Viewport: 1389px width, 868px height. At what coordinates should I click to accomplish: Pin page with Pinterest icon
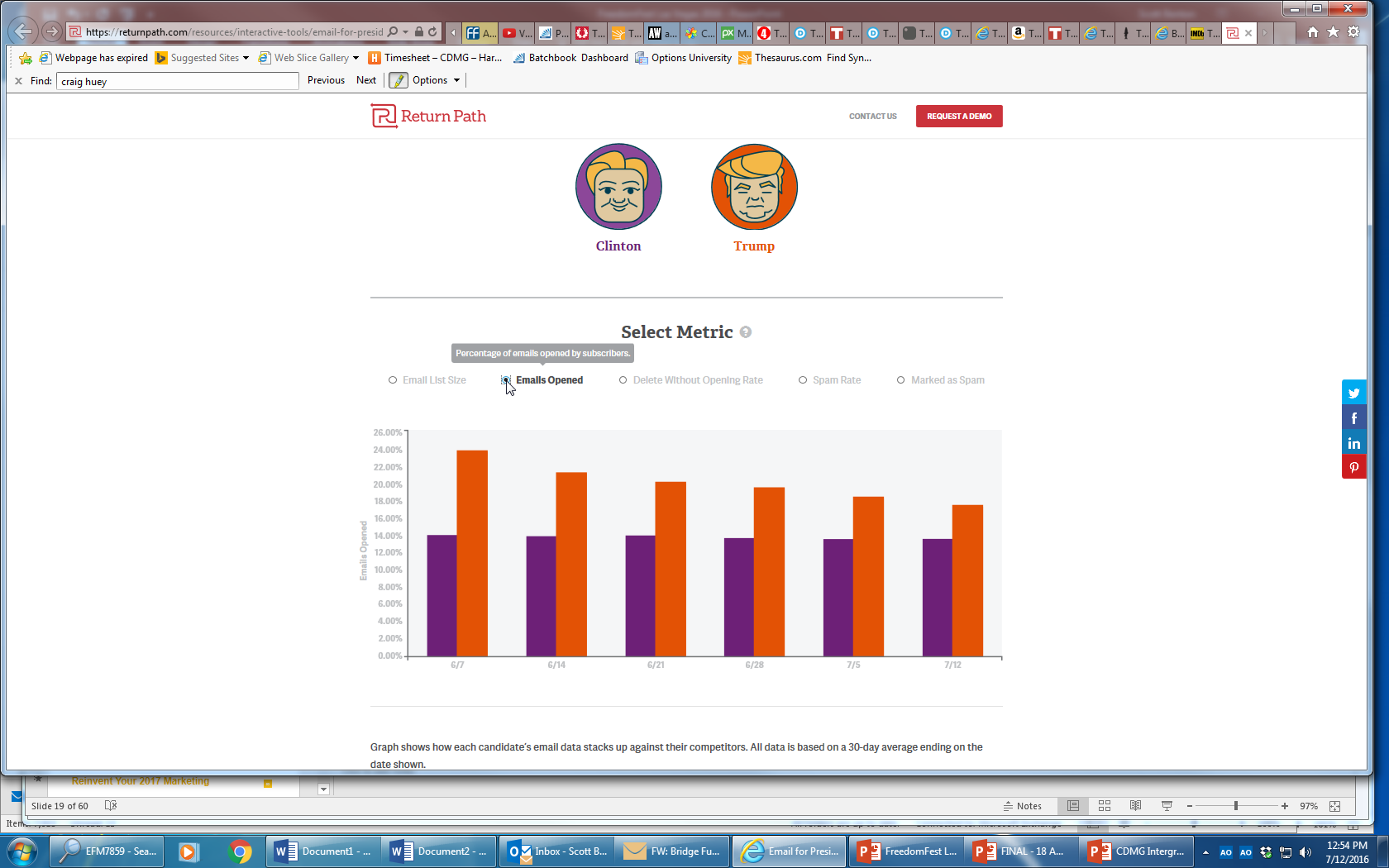1353,468
